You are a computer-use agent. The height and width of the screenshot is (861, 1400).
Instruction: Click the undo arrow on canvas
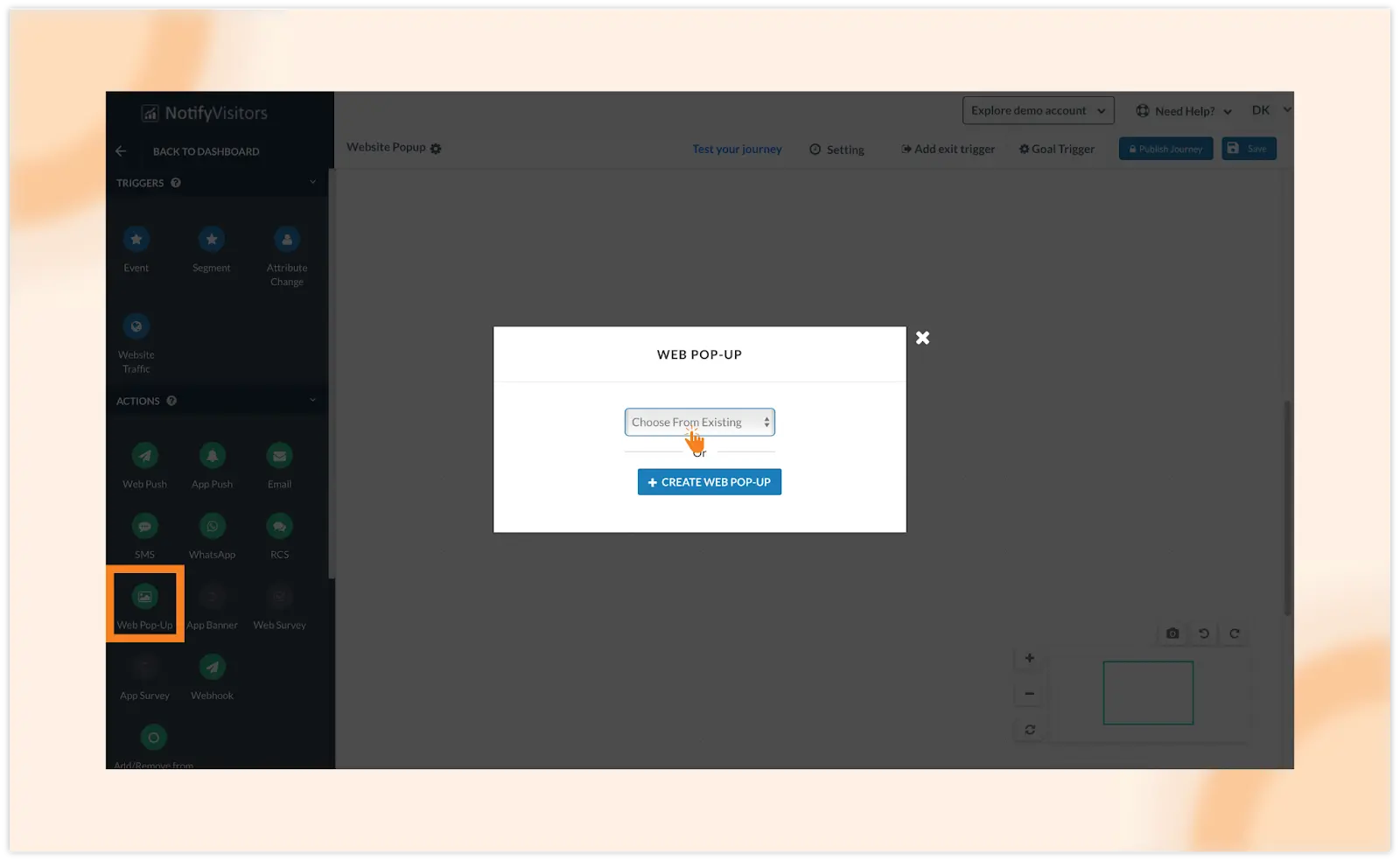tap(1204, 633)
